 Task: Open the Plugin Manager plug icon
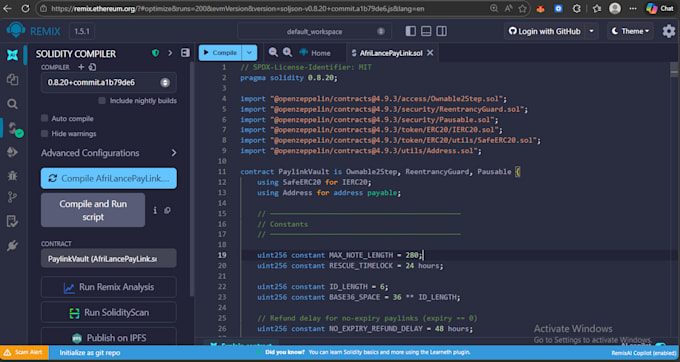pos(12,246)
